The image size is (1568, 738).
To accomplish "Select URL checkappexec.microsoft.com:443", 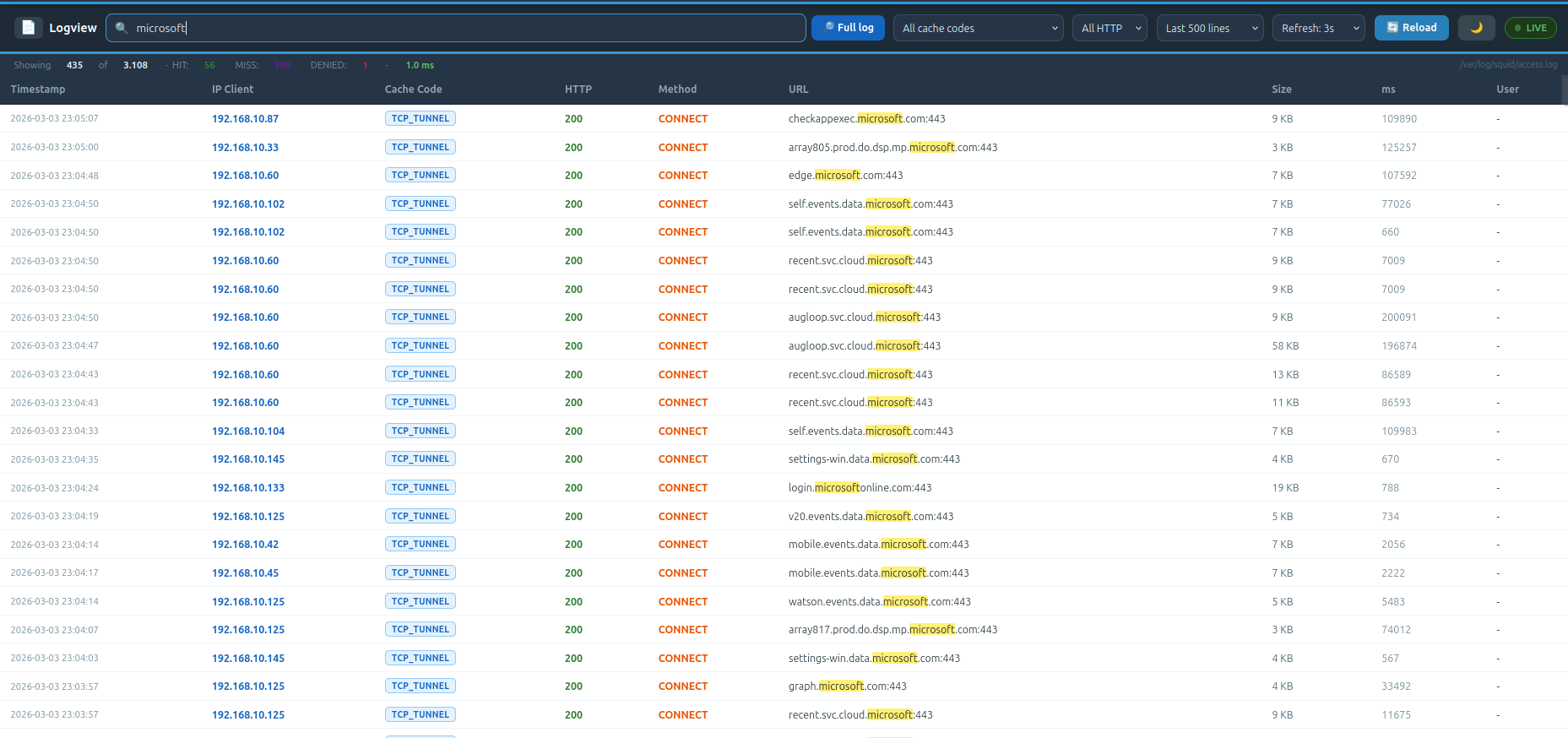I will [x=867, y=119].
